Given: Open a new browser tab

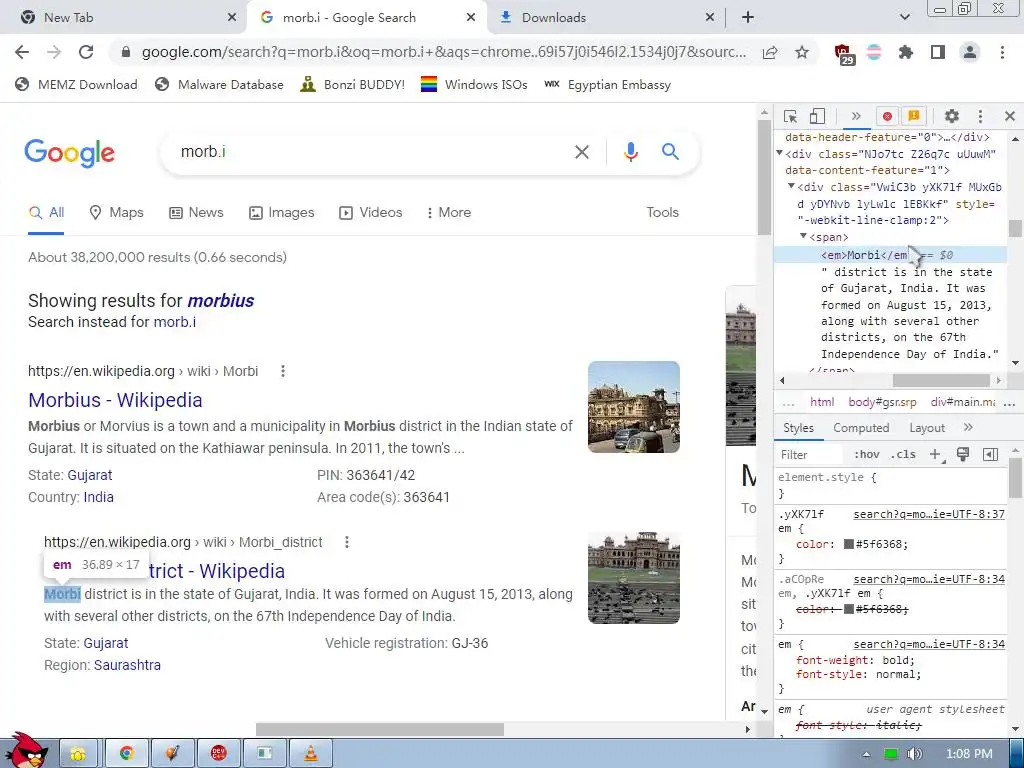Looking at the screenshot, I should pyautogui.click(x=748, y=18).
